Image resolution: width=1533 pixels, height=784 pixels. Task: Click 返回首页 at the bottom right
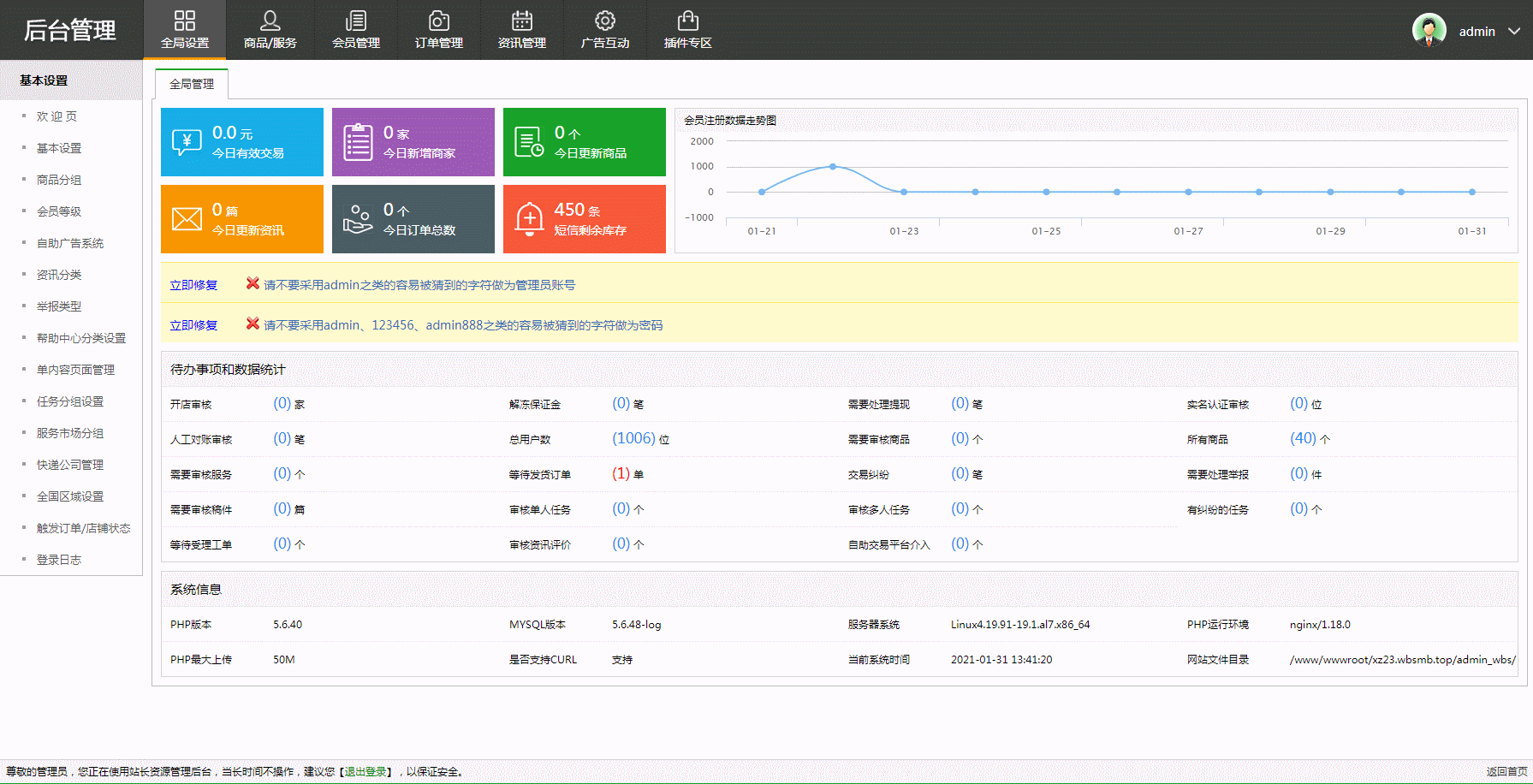1506,772
